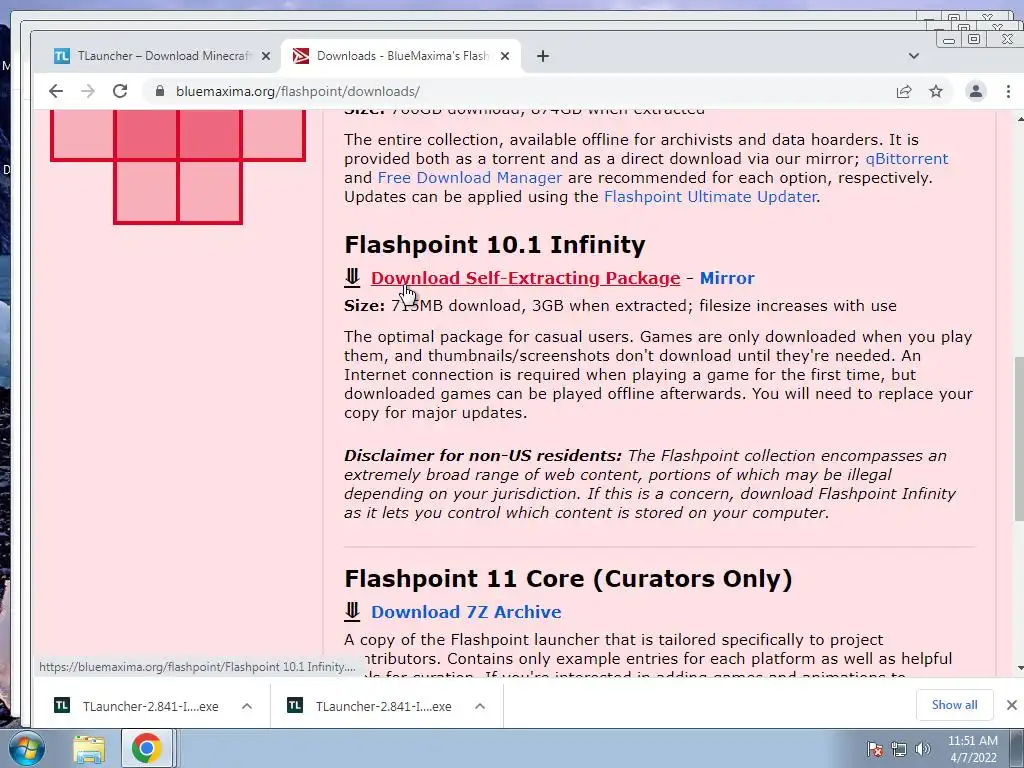Click the Mirror download link

click(727, 278)
